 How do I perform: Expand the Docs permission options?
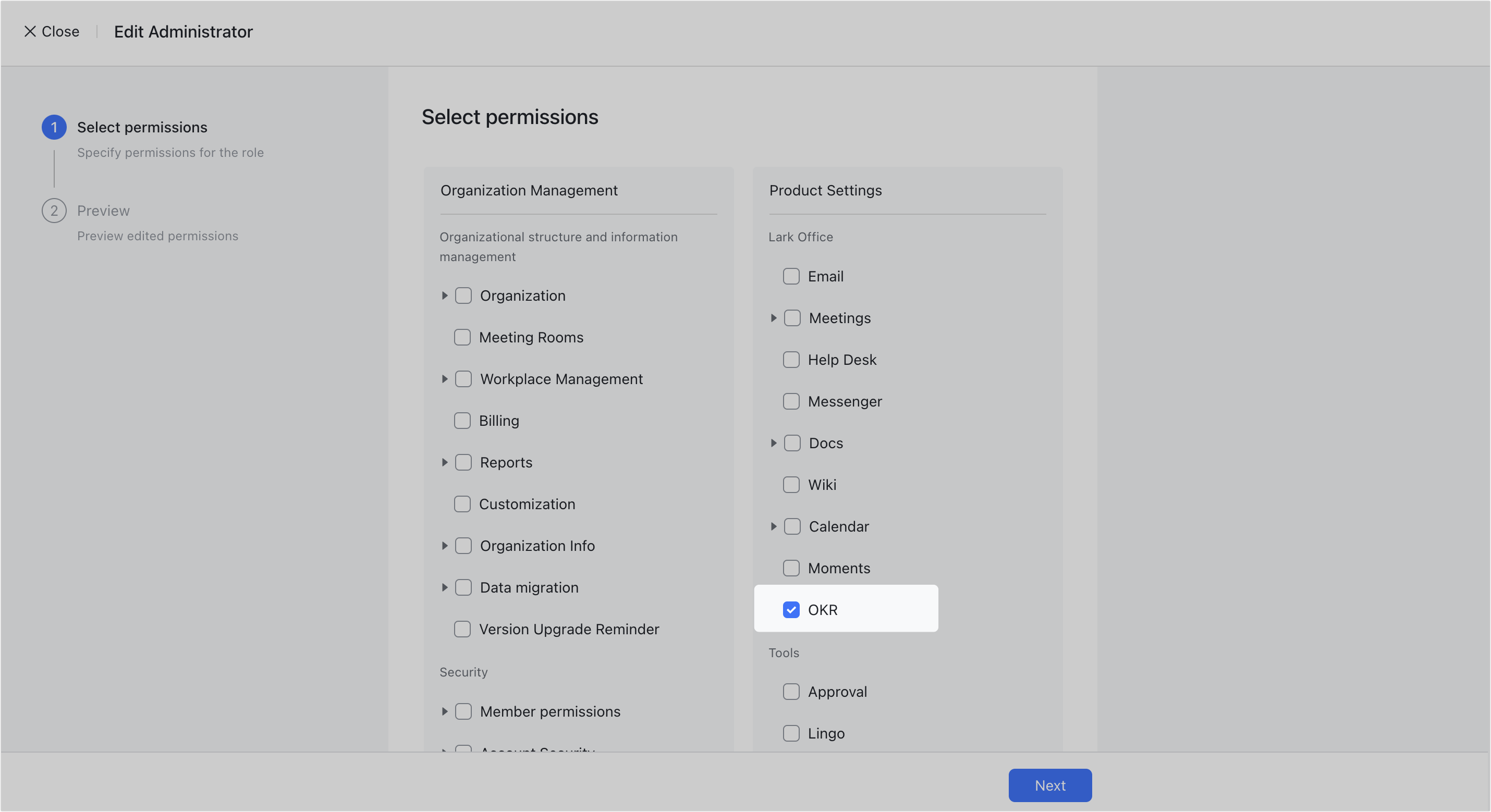pyautogui.click(x=774, y=443)
